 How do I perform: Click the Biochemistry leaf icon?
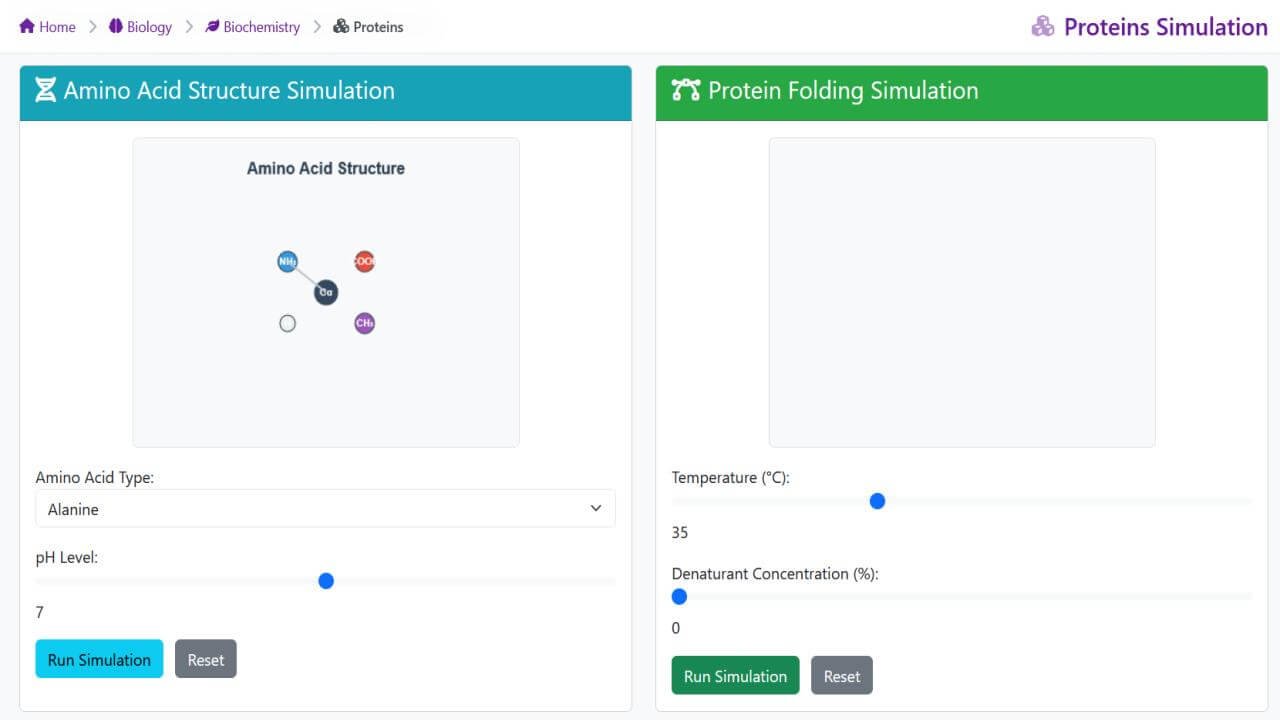click(x=212, y=27)
